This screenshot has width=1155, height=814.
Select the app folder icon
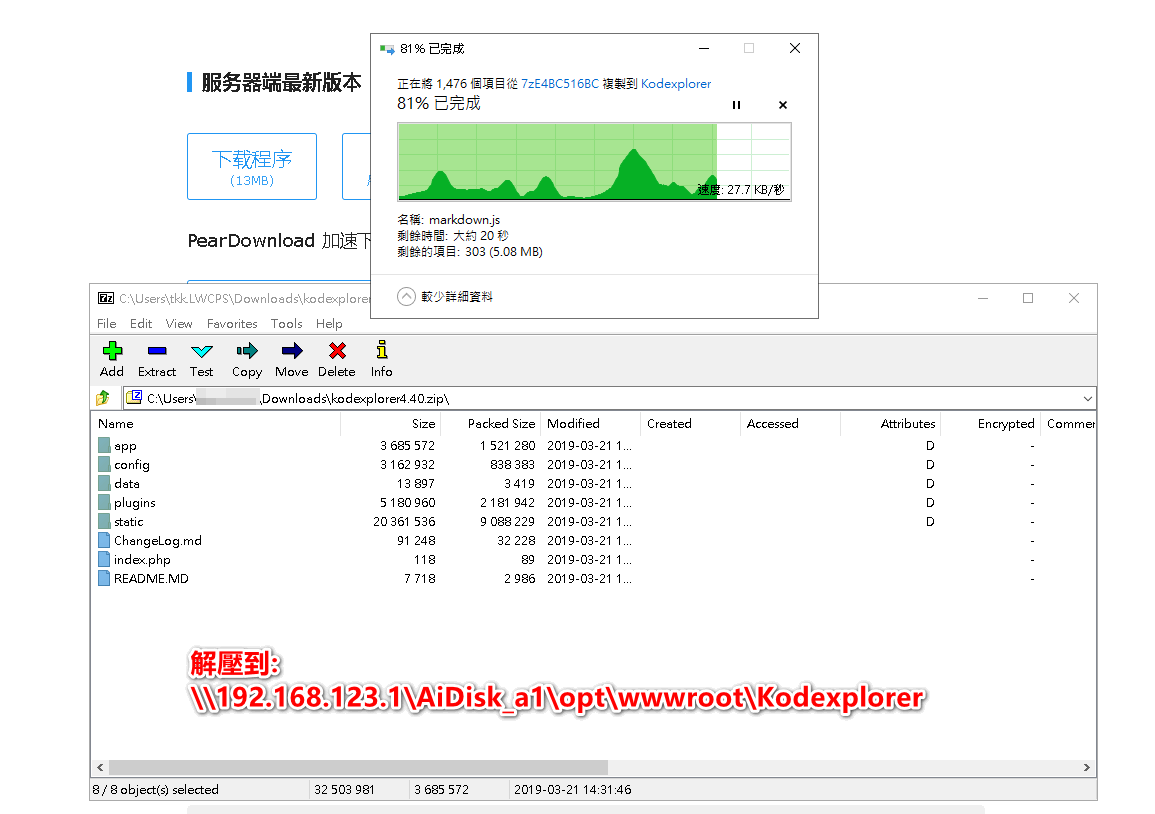tap(104, 445)
